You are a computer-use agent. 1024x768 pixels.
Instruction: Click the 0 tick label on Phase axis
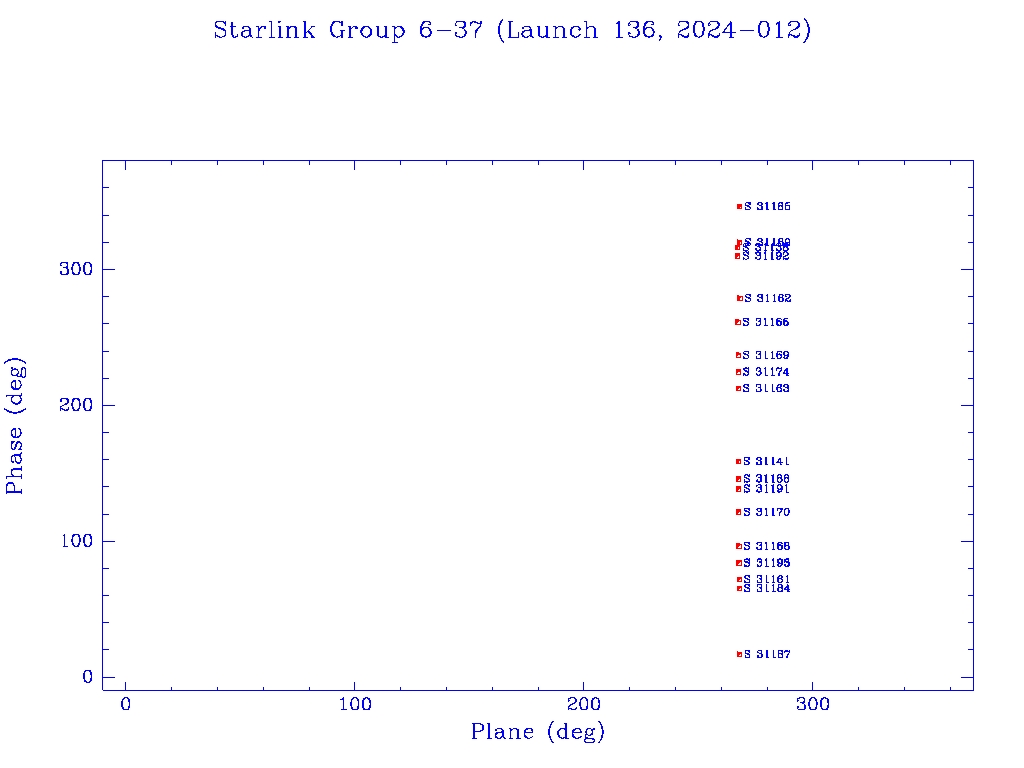pos(88,677)
